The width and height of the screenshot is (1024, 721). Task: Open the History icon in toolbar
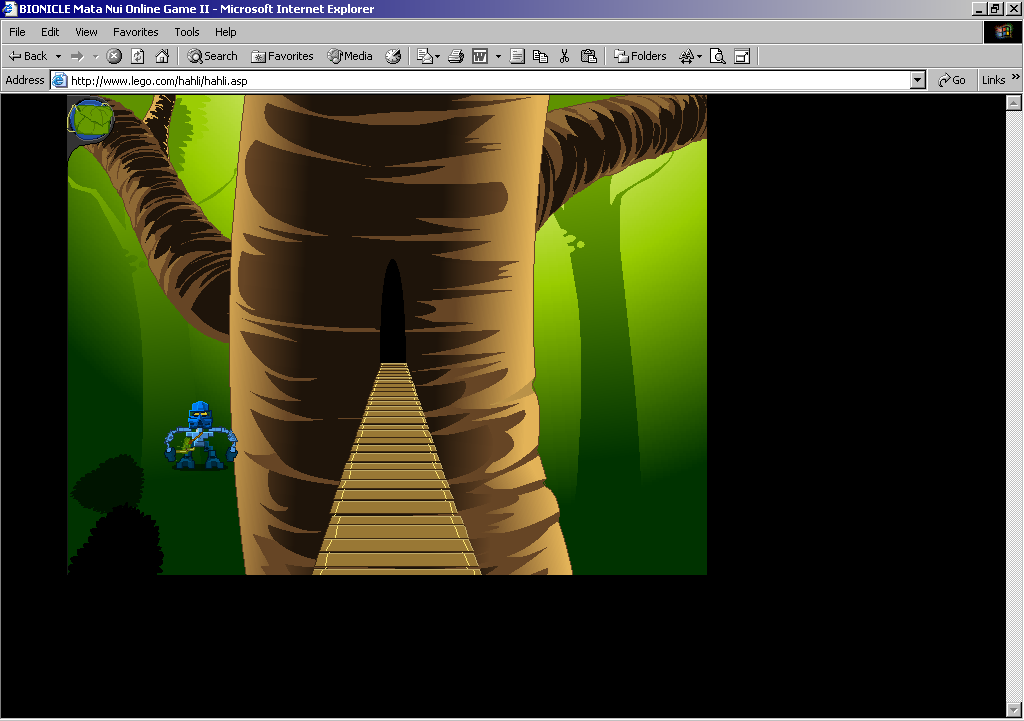(x=393, y=56)
